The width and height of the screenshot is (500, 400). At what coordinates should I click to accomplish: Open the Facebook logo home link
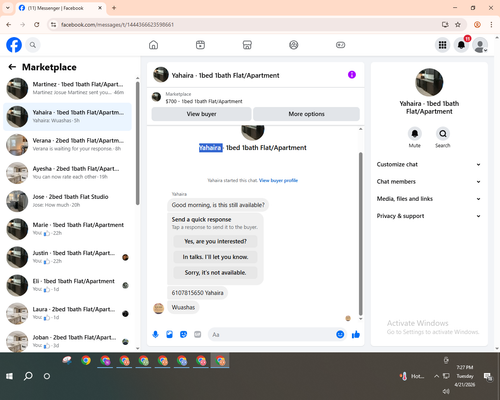(14, 45)
